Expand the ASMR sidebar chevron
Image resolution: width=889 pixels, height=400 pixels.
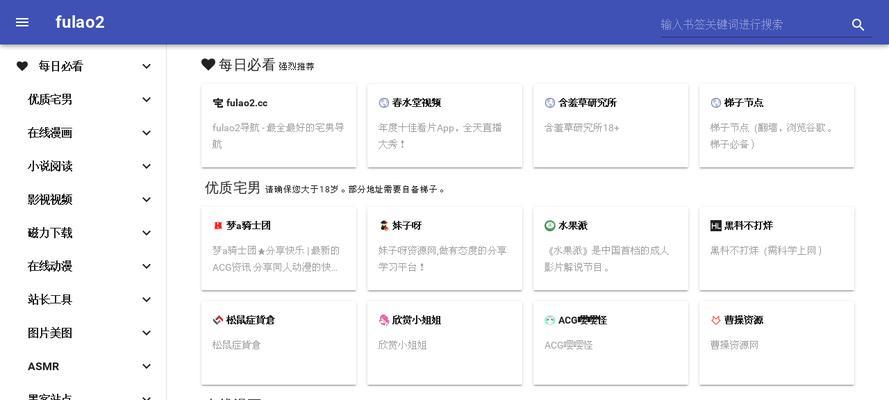coord(146,367)
